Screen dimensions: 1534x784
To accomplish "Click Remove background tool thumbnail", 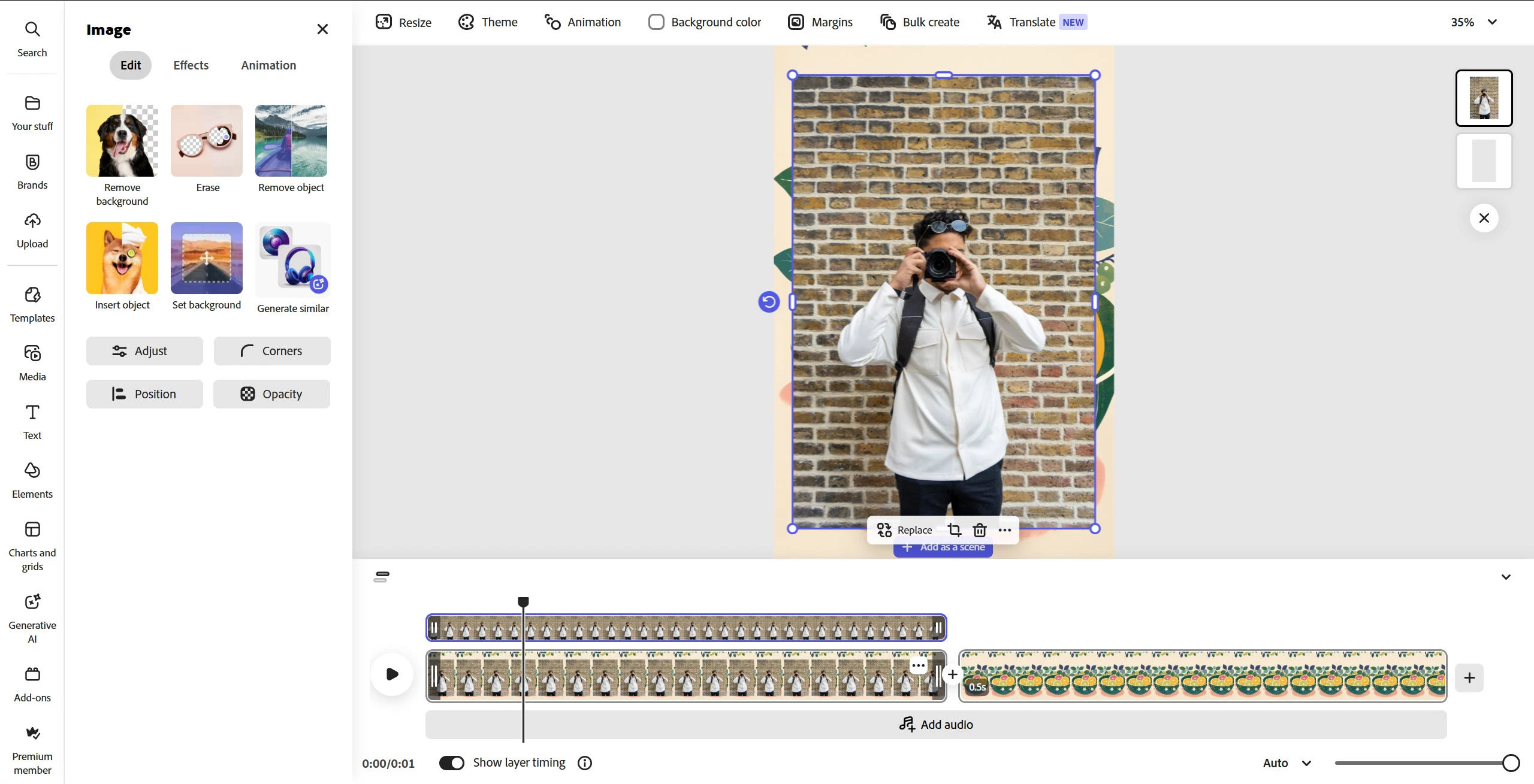I will [x=122, y=141].
